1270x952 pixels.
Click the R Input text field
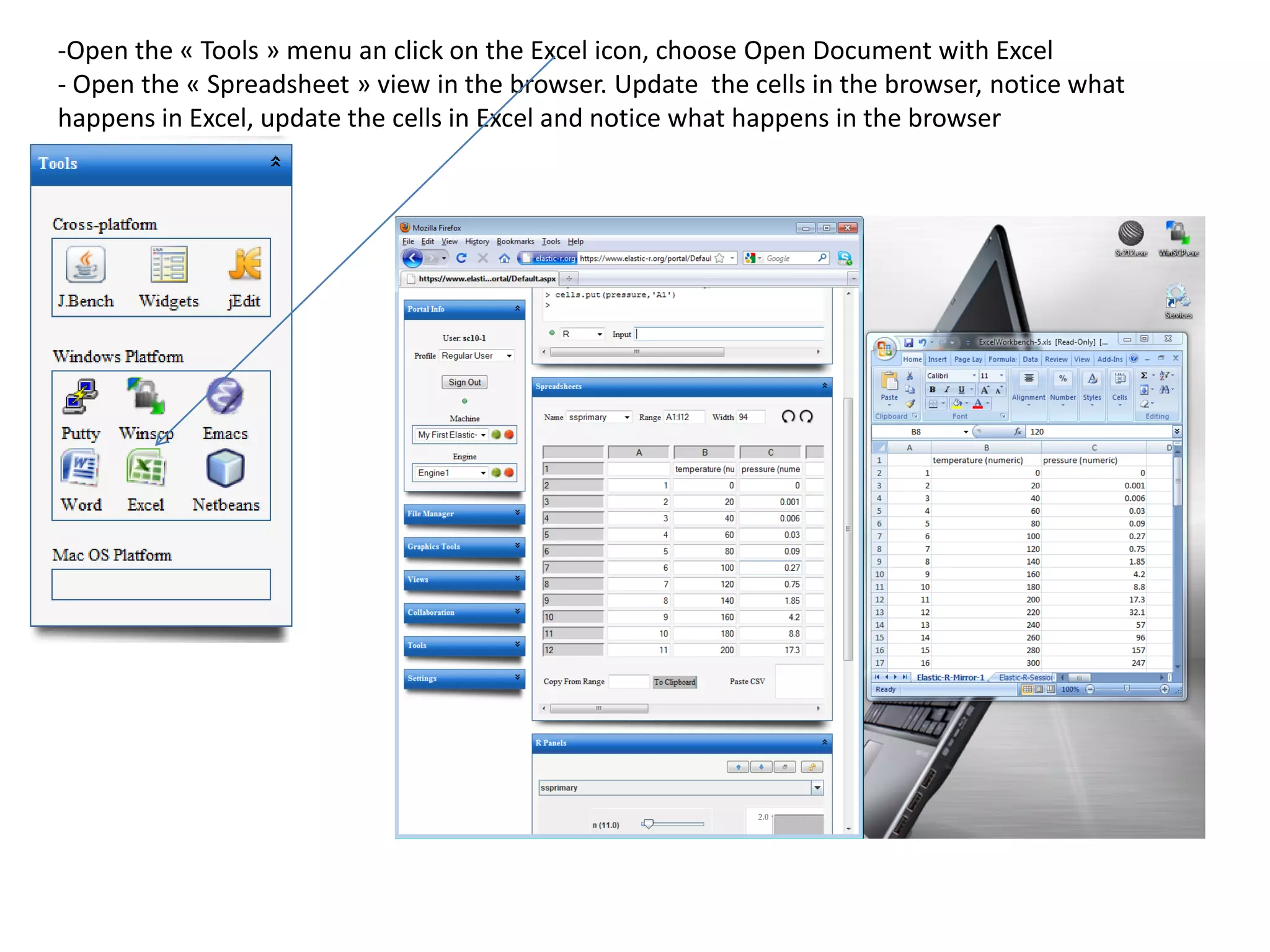[x=729, y=334]
